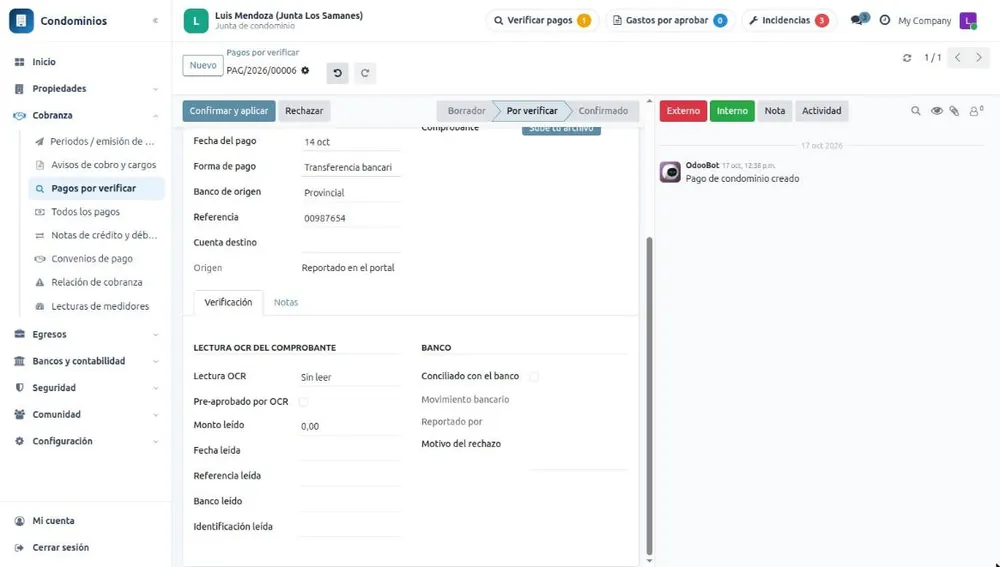The height and width of the screenshot is (567, 1000).
Task: Click the Actividad button in chatter
Action: tap(821, 111)
